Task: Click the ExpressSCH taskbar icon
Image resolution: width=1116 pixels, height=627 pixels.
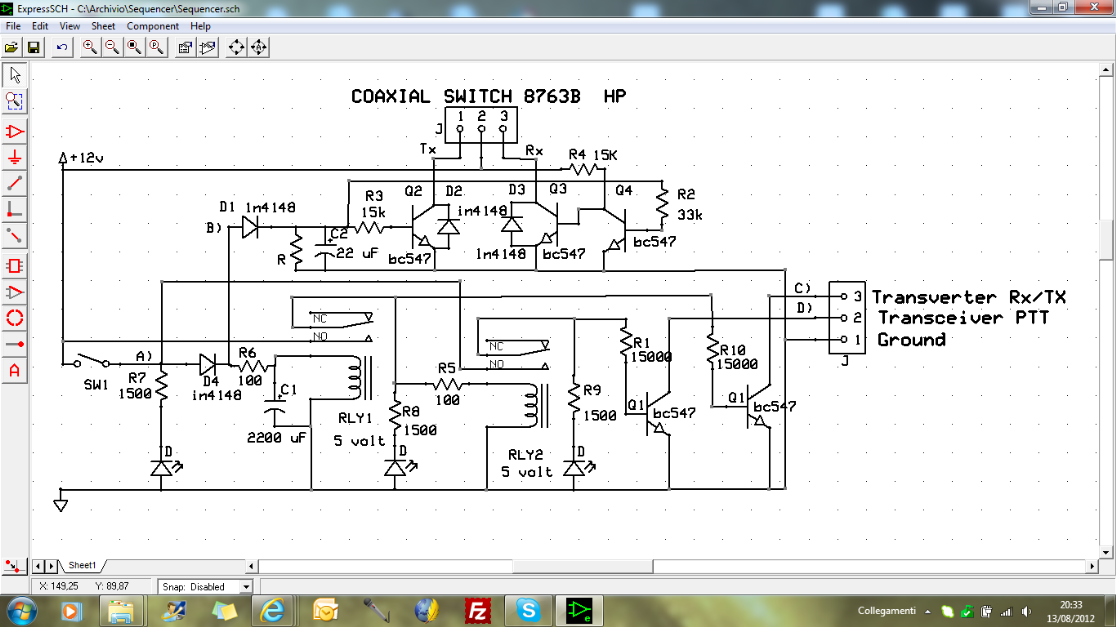Action: coord(579,611)
